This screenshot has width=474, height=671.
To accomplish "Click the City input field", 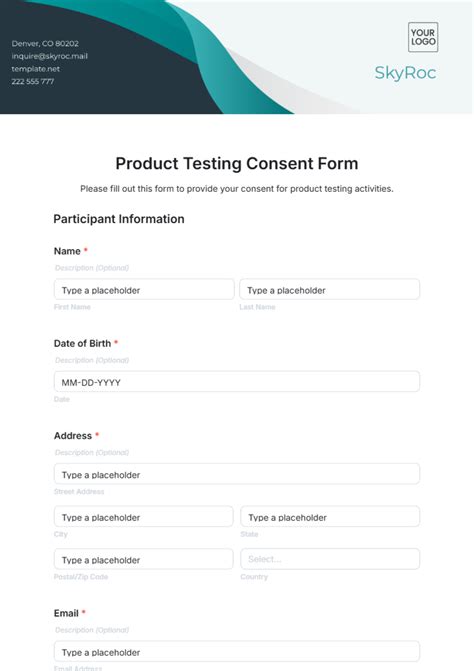I will click(x=144, y=517).
